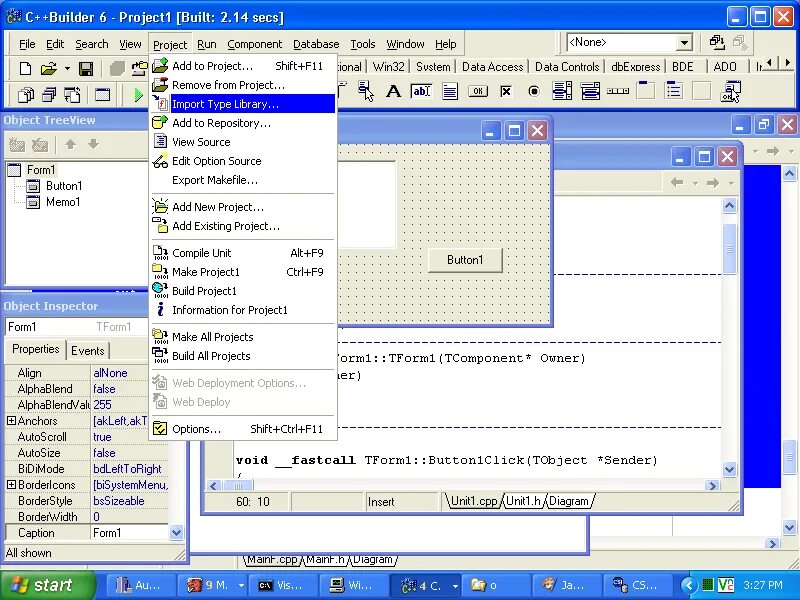This screenshot has height=600, width=800.
Task: Click code editor horizontal scrollbar right arrow
Action: pyautogui.click(x=712, y=485)
